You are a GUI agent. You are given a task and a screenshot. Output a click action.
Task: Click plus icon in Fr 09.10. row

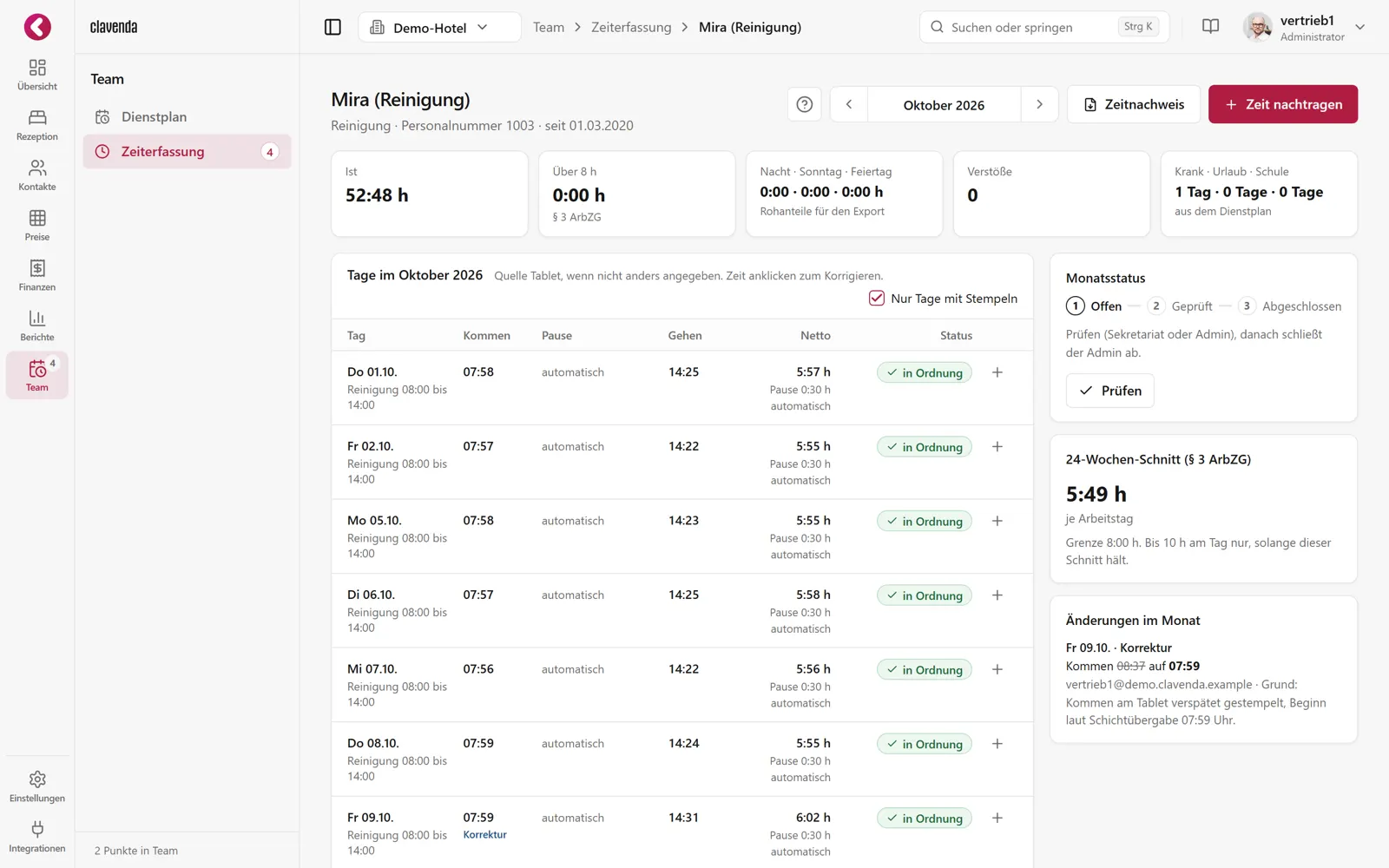coord(997,818)
